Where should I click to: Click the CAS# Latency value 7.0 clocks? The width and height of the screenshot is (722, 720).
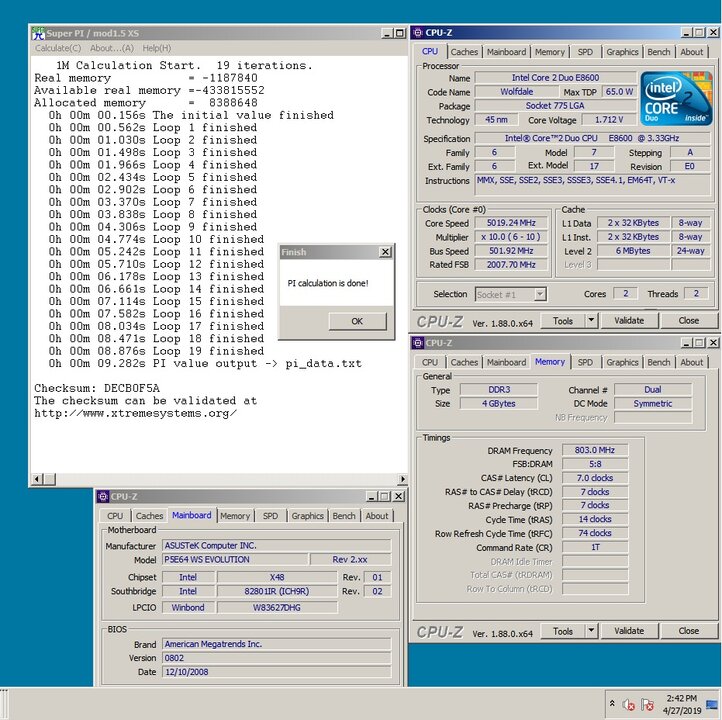click(594, 478)
